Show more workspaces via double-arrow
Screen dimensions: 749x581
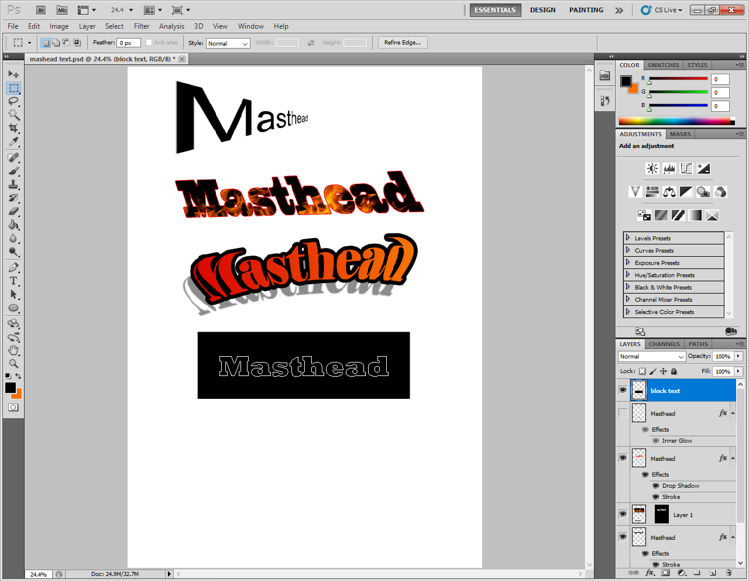point(619,10)
